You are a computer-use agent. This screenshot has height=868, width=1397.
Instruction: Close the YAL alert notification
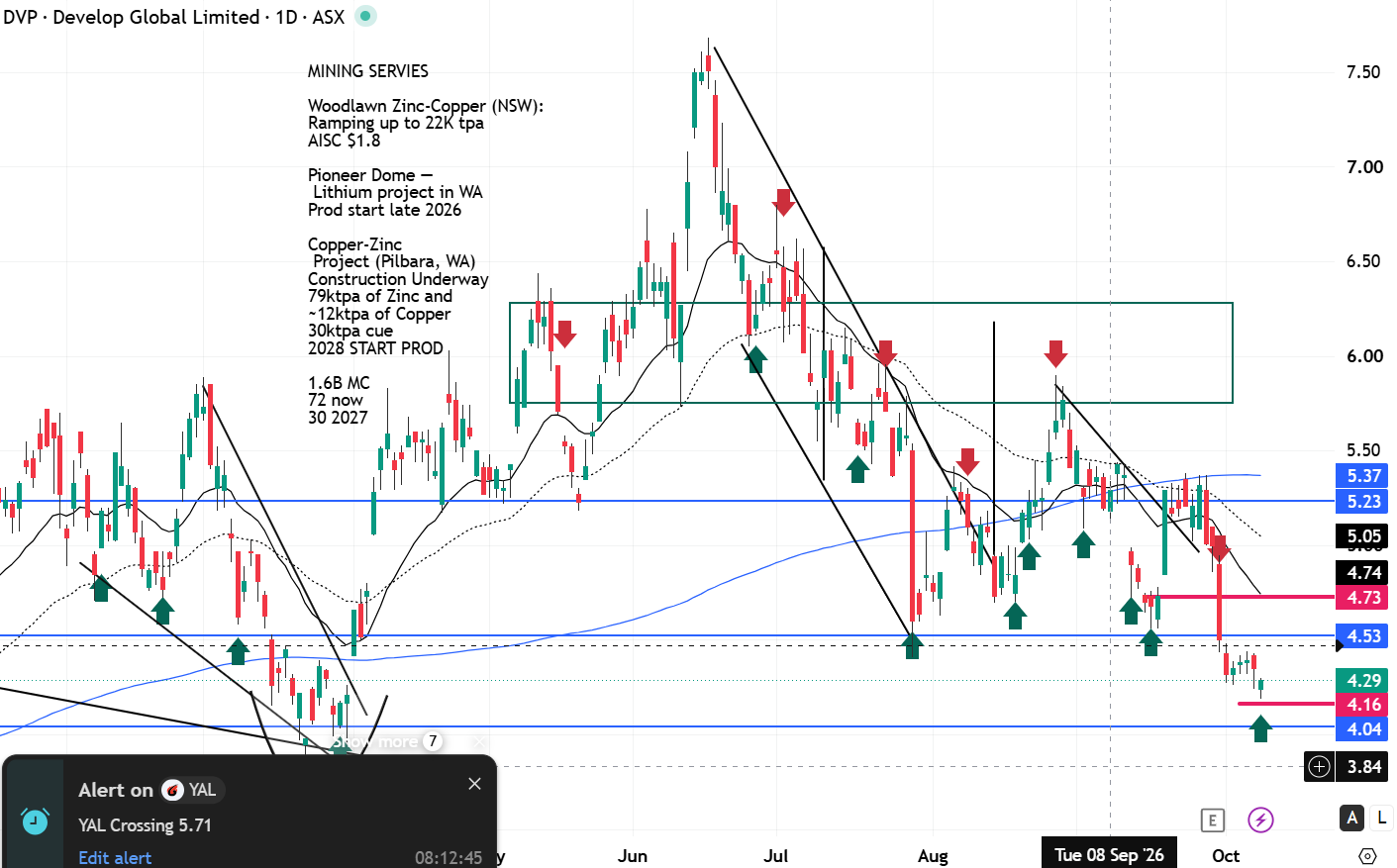tap(474, 784)
